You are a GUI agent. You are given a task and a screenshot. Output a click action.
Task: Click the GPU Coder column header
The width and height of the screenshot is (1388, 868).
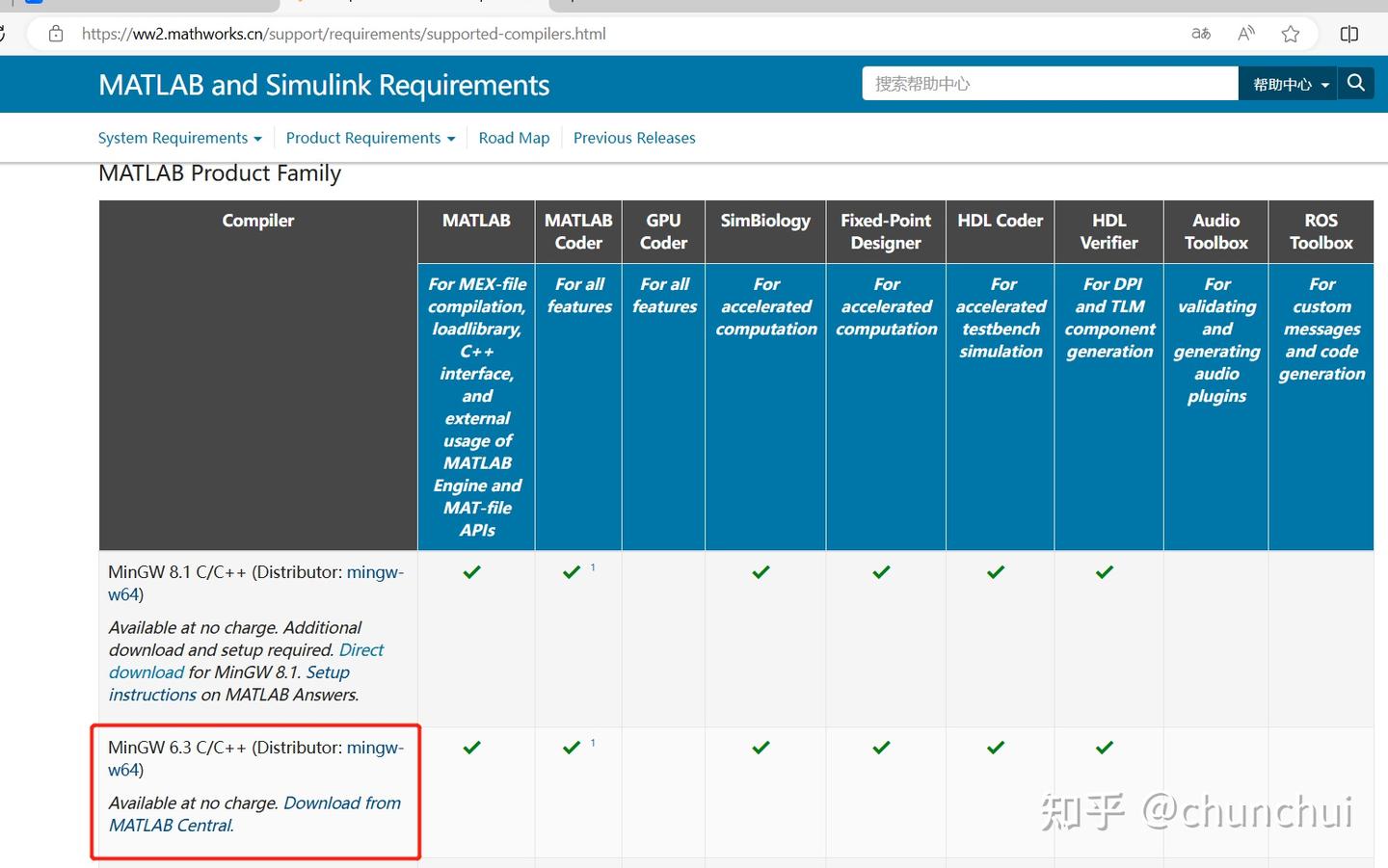point(663,232)
